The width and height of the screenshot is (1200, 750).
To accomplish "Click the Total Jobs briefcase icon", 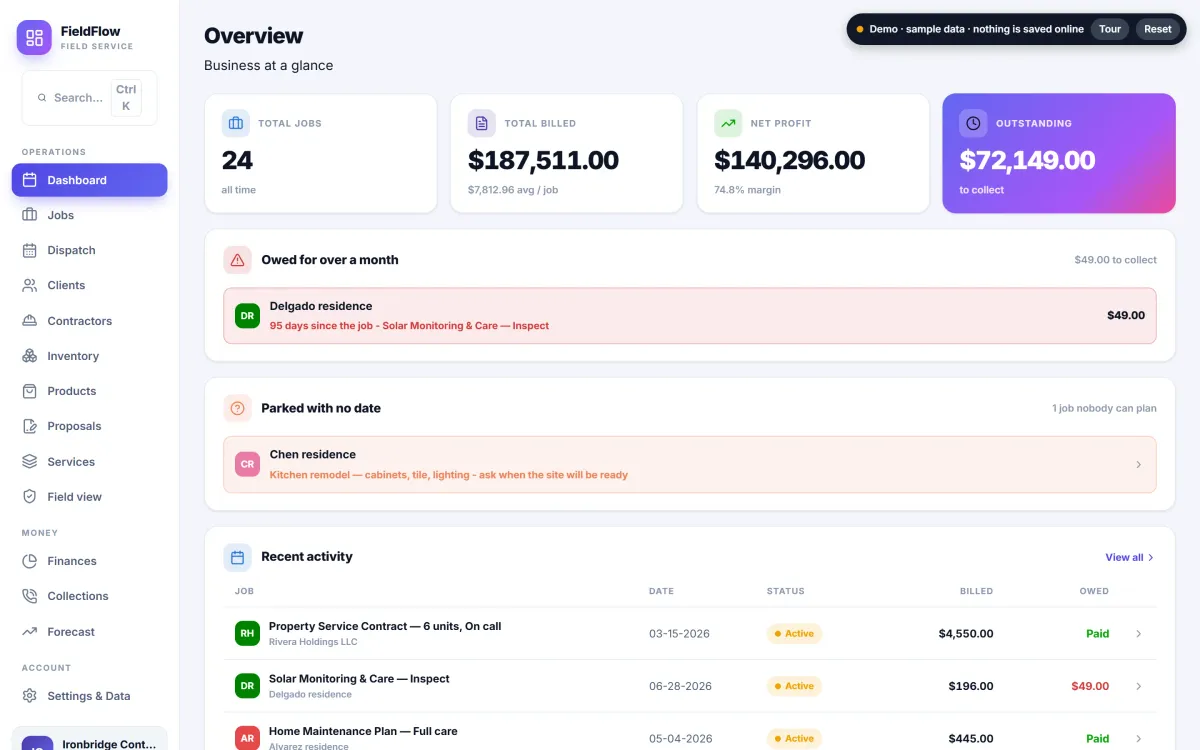I will (x=236, y=123).
